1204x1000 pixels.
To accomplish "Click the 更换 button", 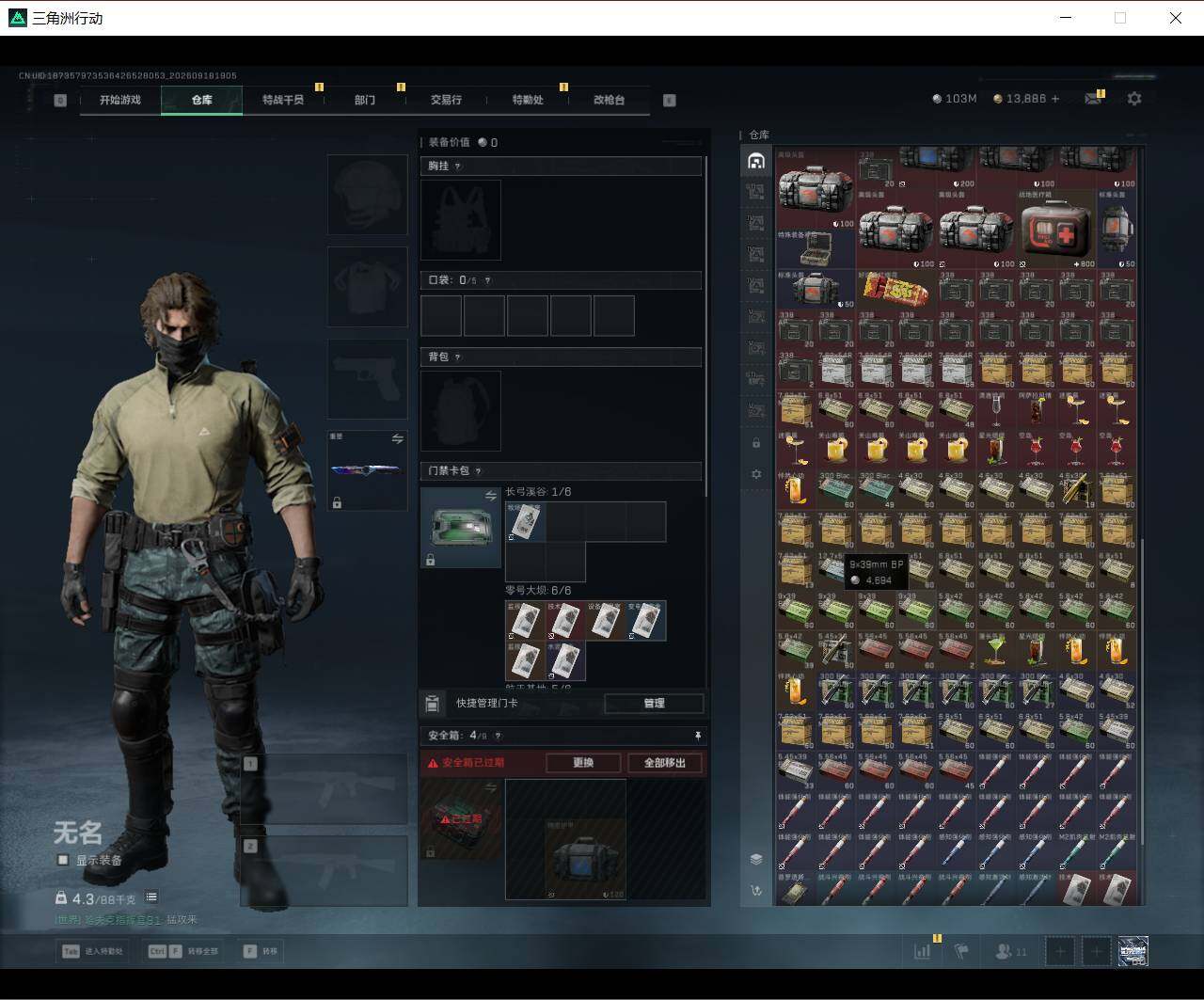I will click(x=583, y=763).
